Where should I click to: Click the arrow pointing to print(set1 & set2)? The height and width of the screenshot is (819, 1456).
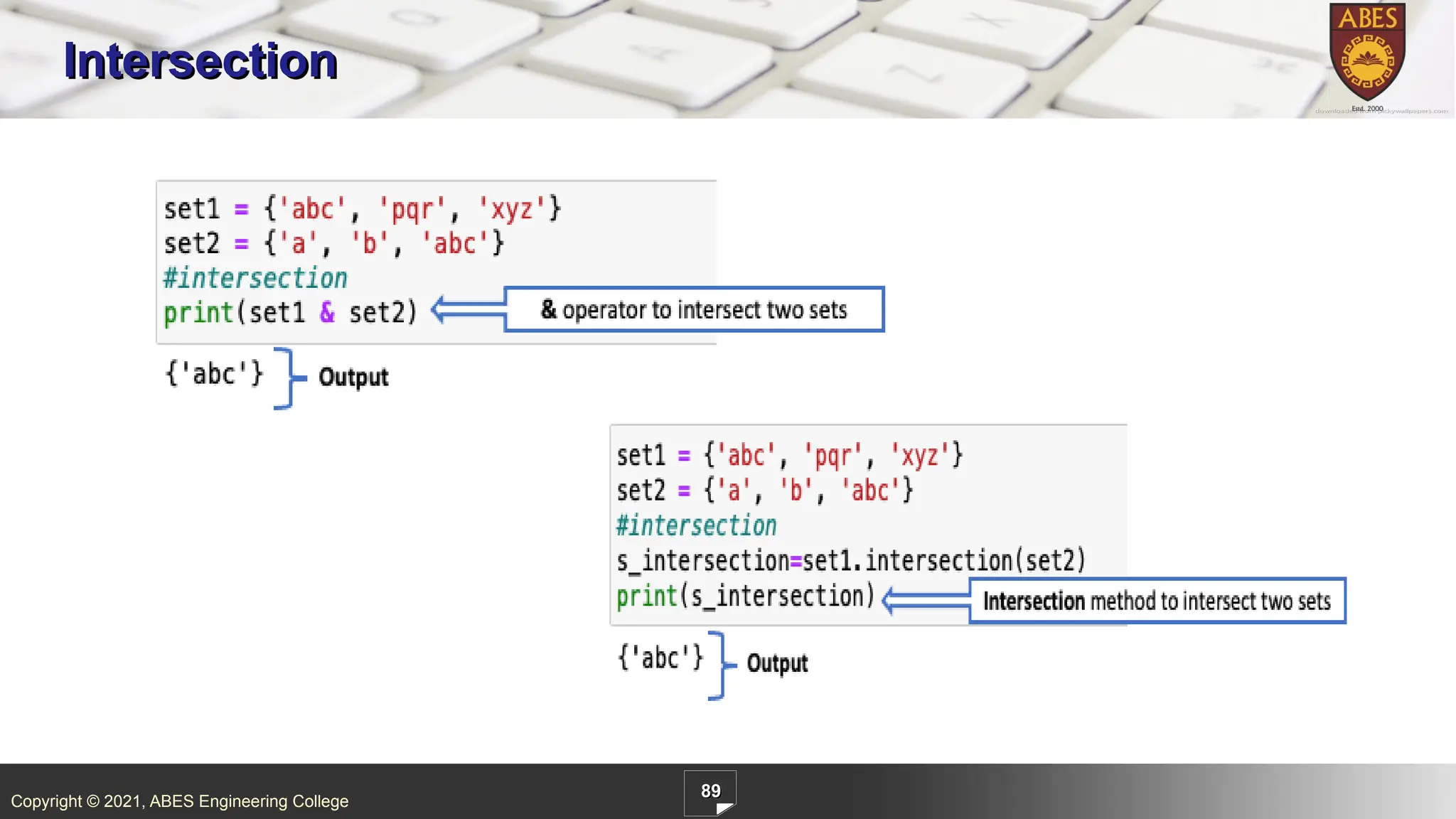click(468, 309)
